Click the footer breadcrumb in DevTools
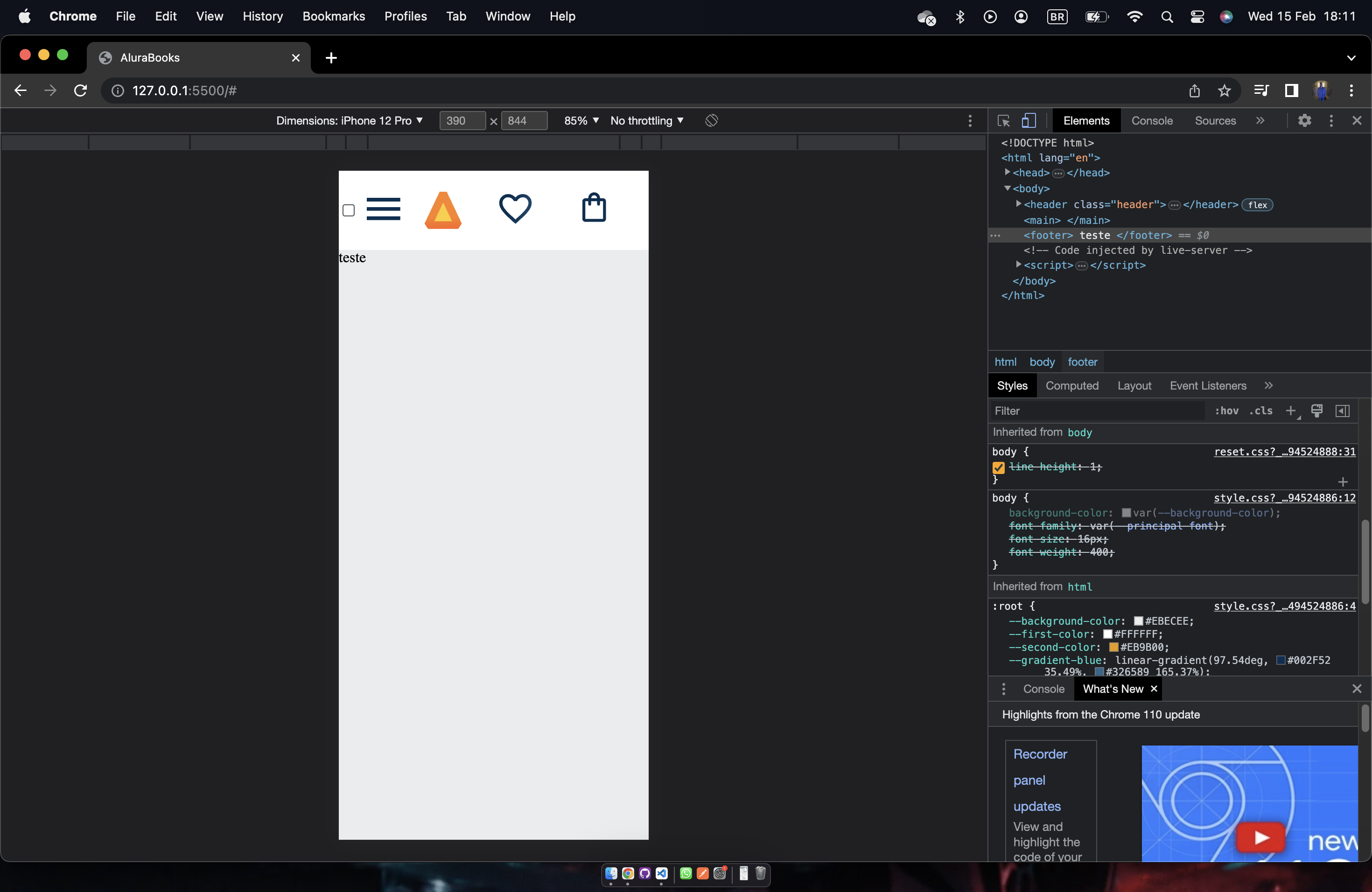 tap(1082, 362)
